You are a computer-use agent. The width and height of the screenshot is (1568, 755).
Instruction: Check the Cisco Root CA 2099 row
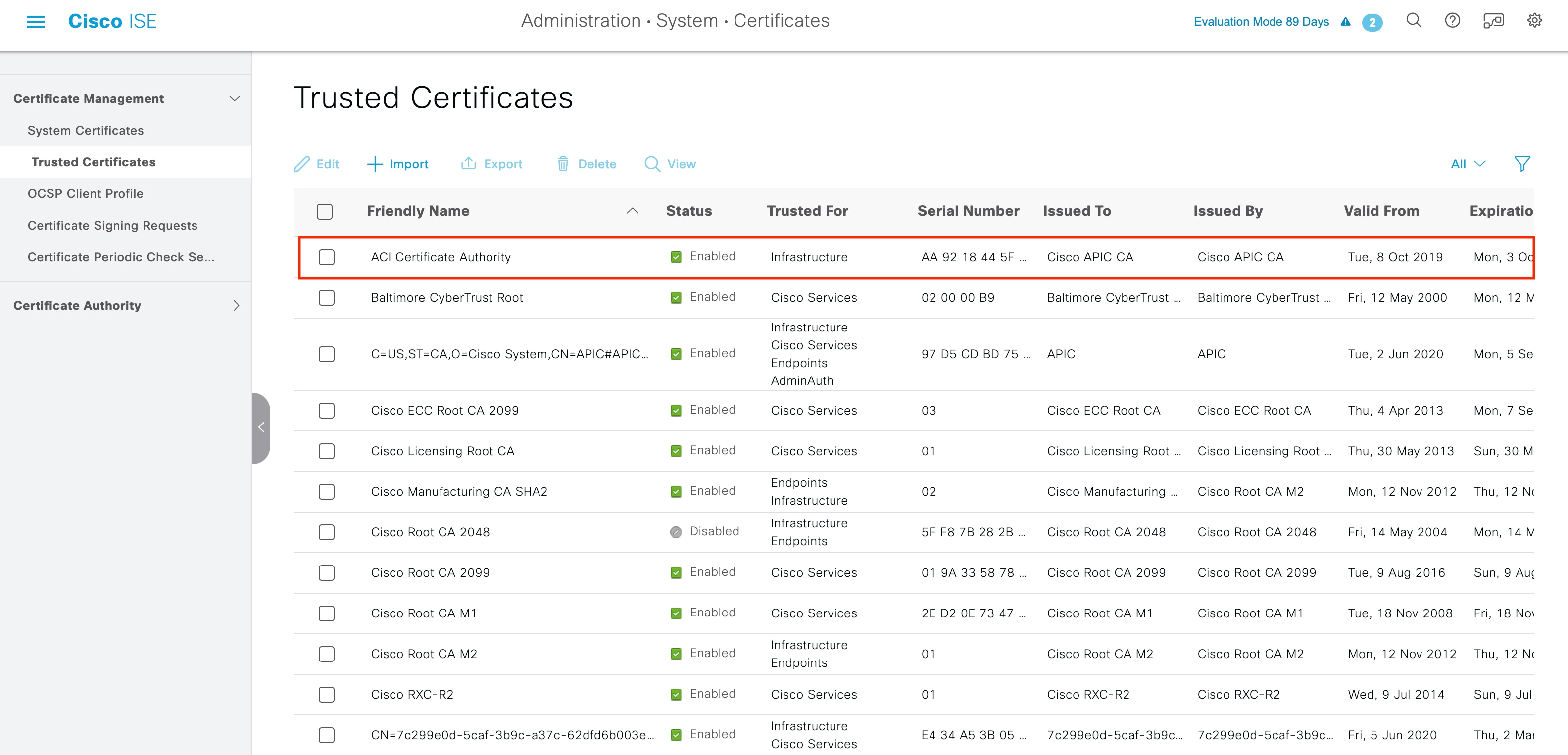[327, 572]
